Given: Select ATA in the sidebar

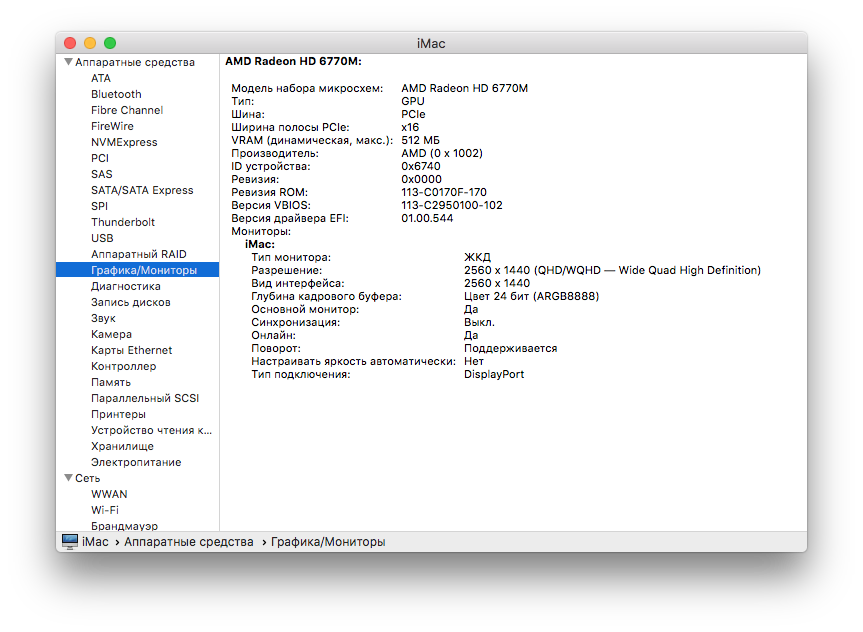Looking at the screenshot, I should pyautogui.click(x=101, y=78).
